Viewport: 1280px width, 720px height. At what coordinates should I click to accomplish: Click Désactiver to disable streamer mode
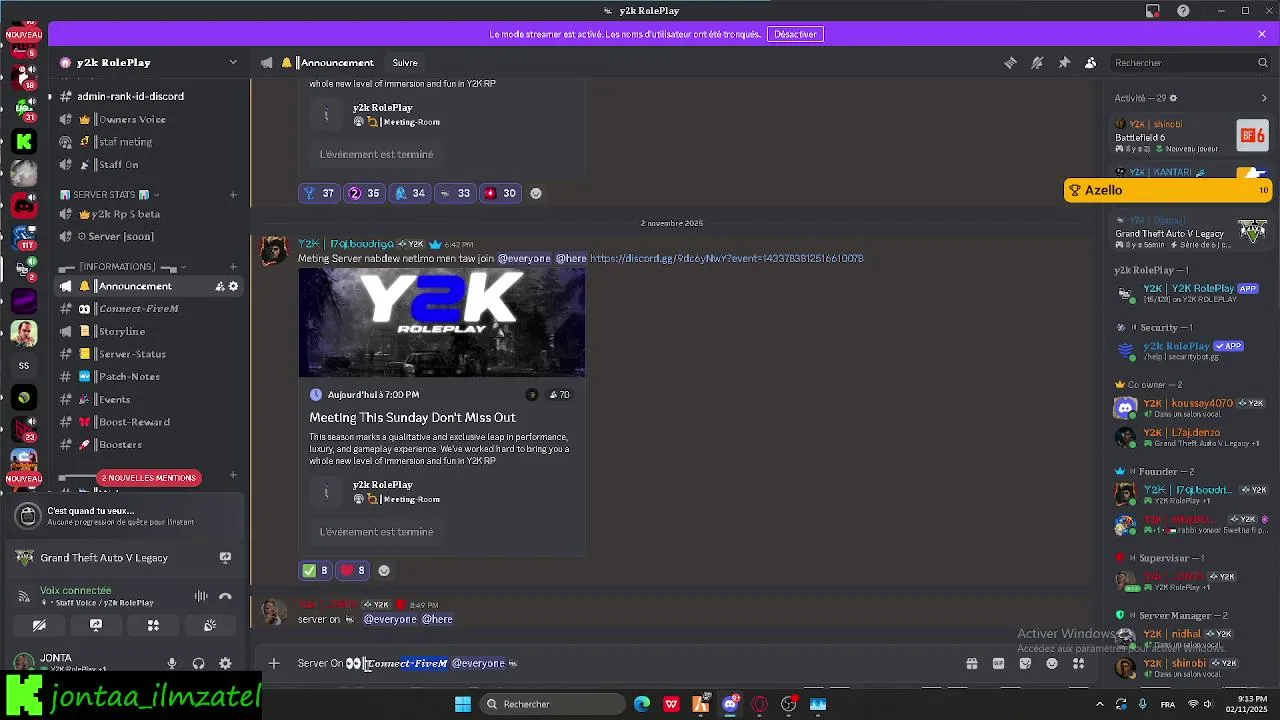click(795, 34)
